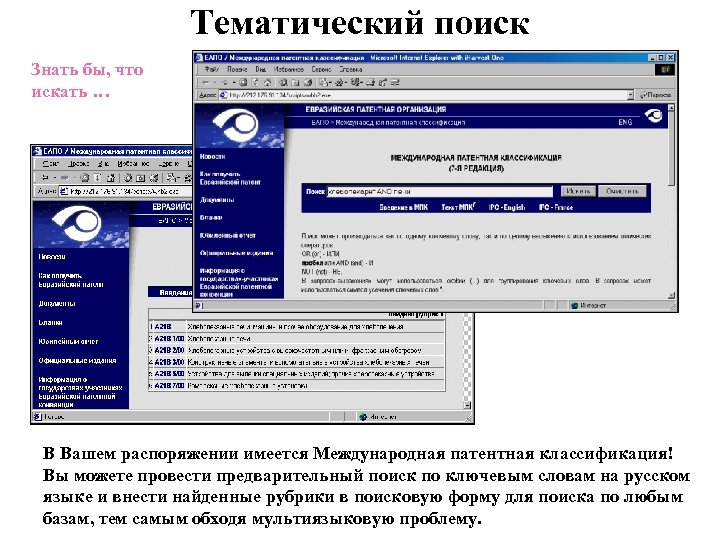
Task: Click vertical scrollbar of front window
Action: click(x=671, y=201)
